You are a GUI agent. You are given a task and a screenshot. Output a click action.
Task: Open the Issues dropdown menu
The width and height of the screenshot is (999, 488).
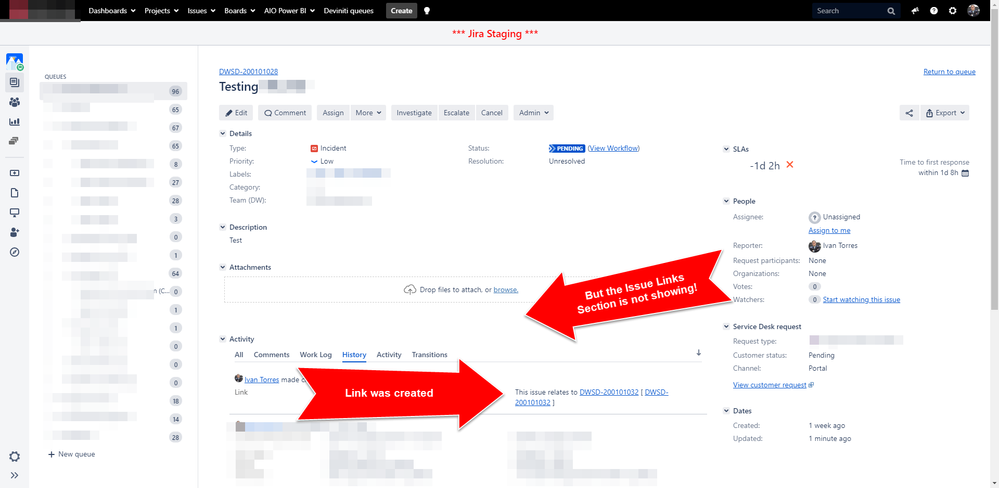click(x=201, y=11)
